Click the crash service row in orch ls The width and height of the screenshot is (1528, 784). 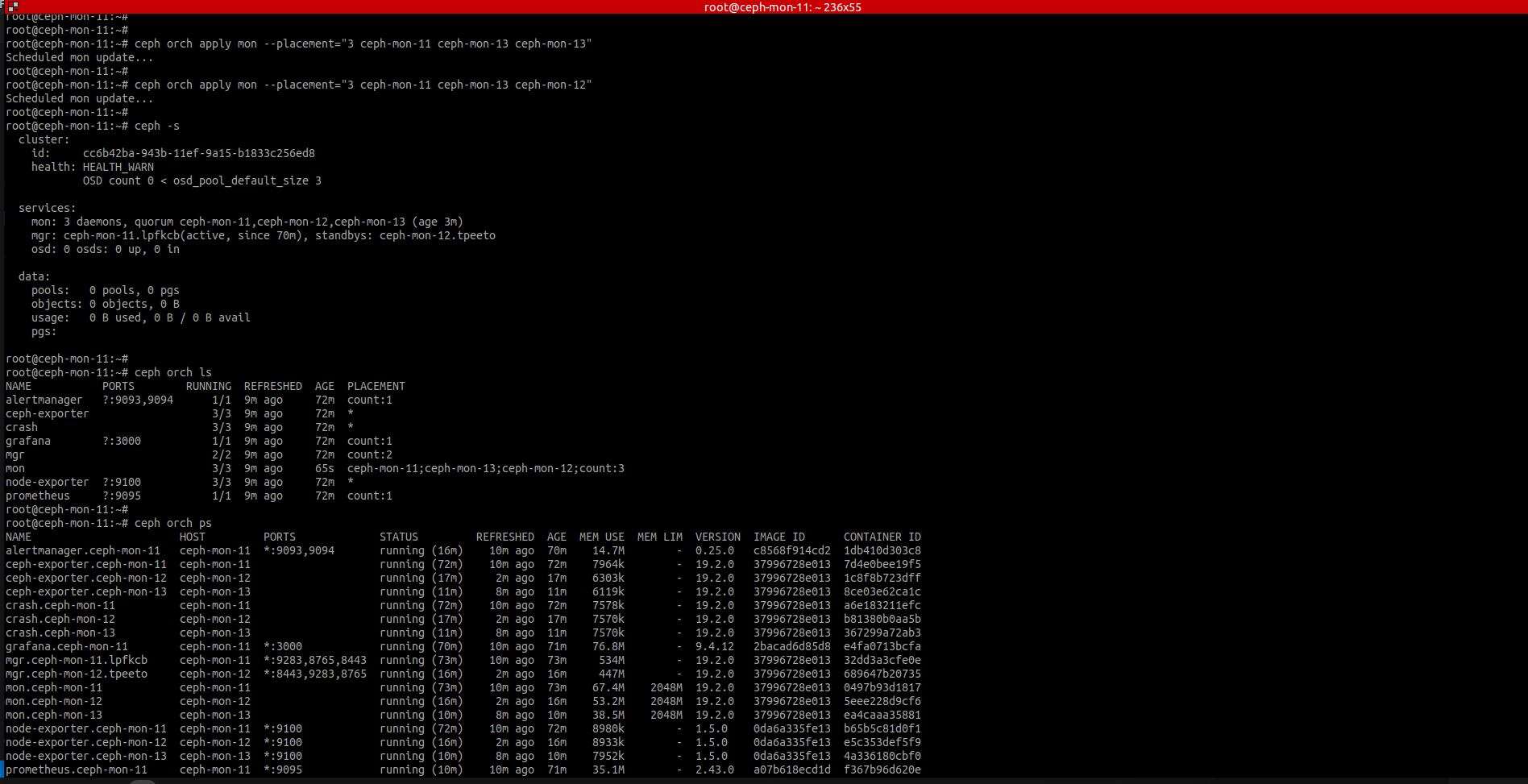click(180, 427)
